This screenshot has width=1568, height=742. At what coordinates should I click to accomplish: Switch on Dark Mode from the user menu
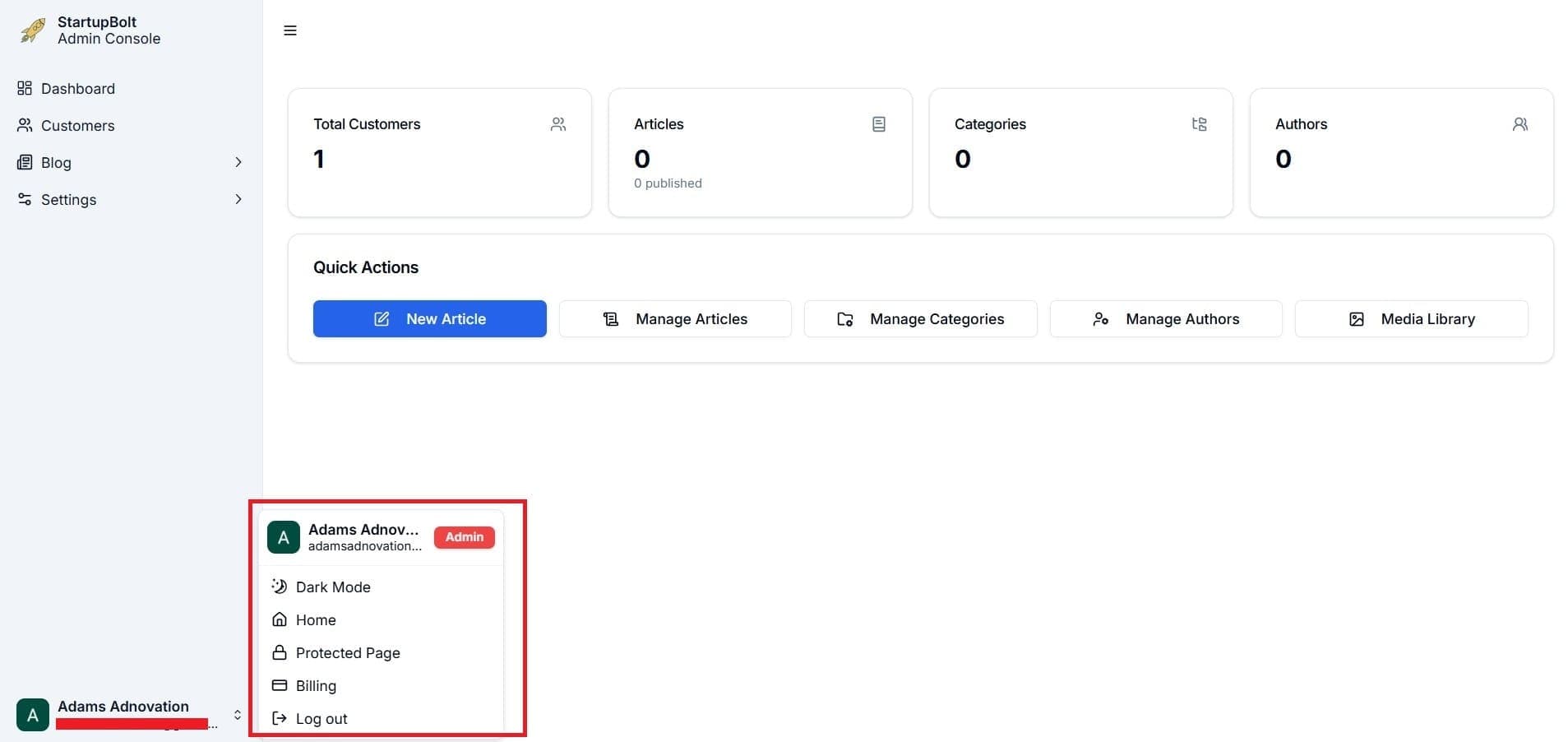tap(381, 587)
